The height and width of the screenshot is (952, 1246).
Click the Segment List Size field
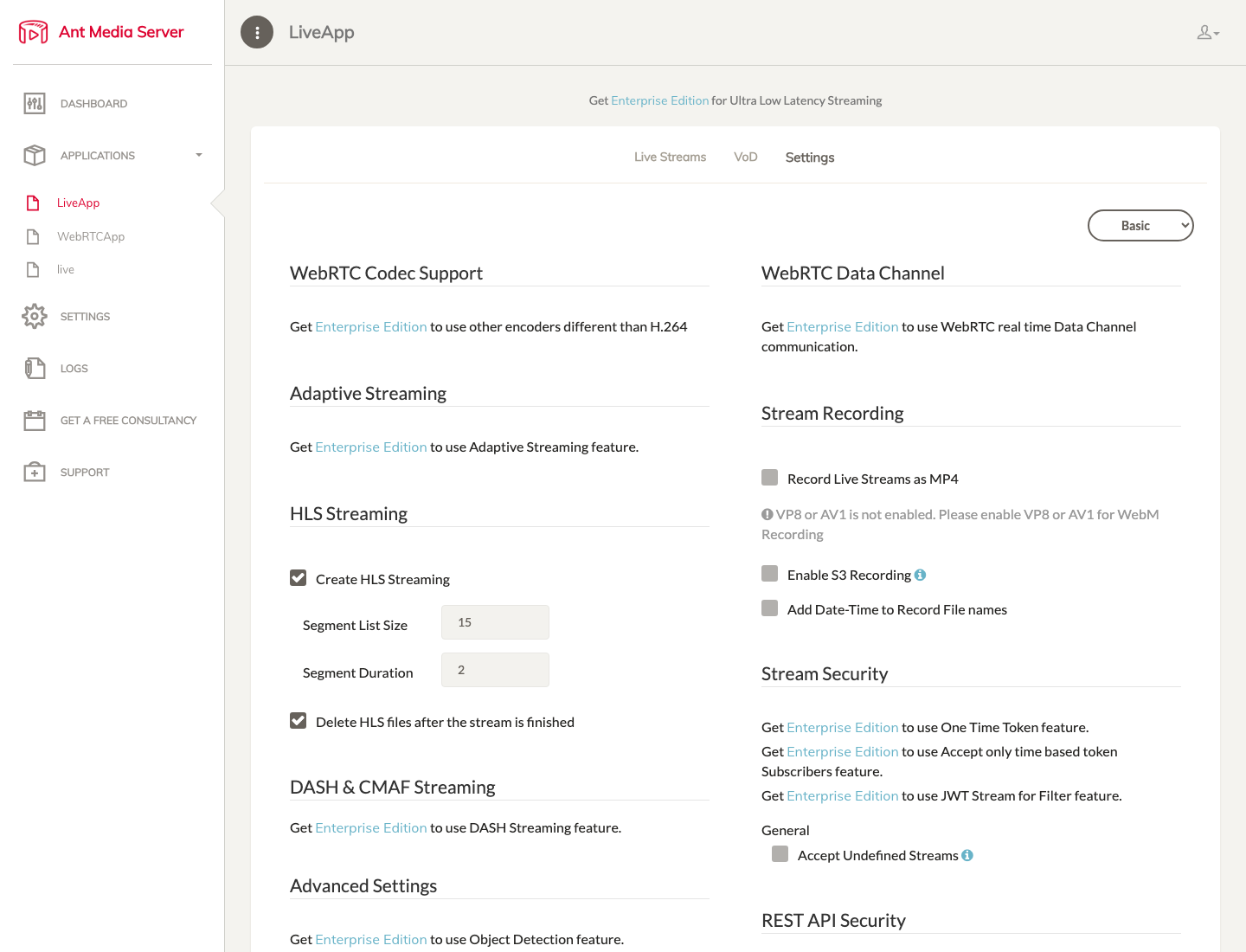click(495, 622)
